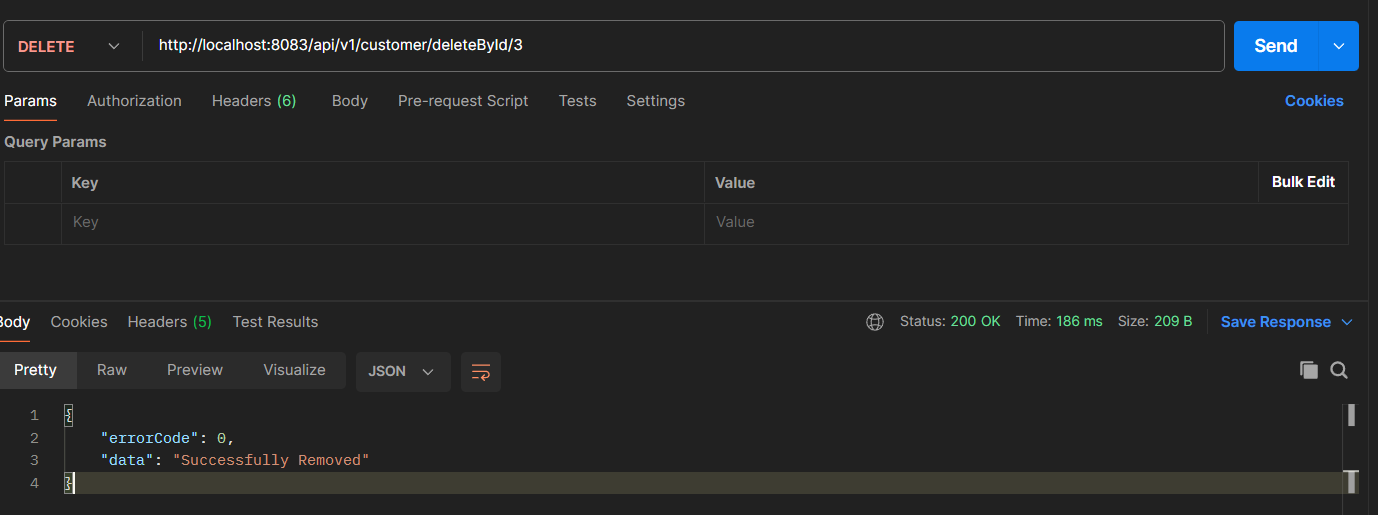Open the Pre-request Script tab
1378x515 pixels.
tap(463, 101)
